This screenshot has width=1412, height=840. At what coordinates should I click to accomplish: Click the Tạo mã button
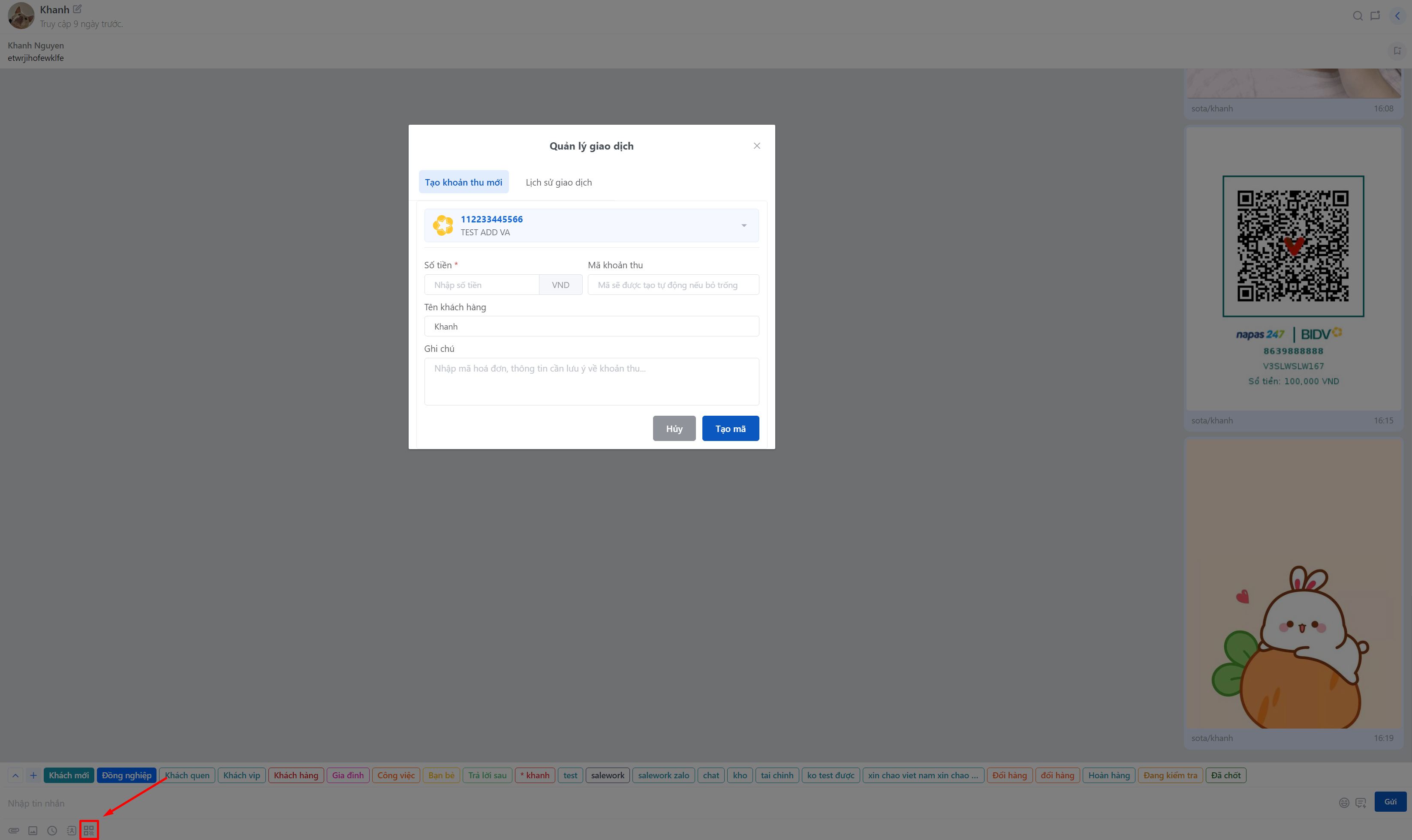(730, 429)
